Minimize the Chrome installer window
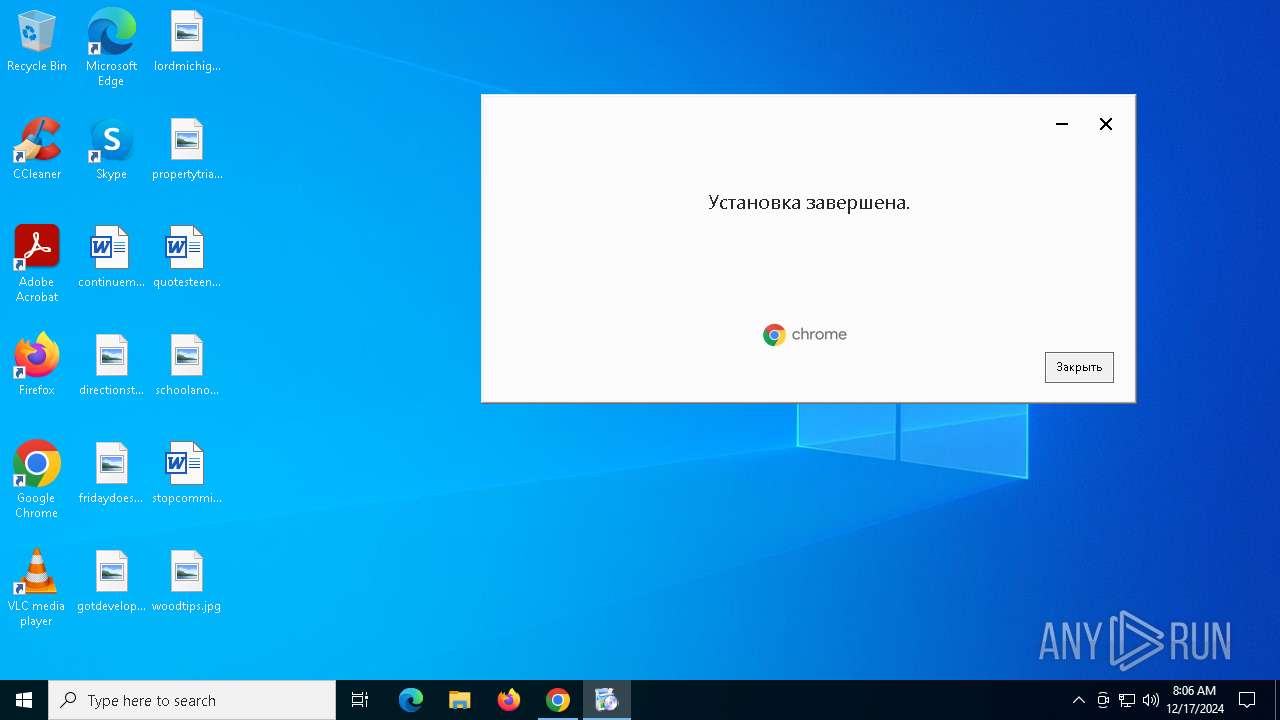This screenshot has height=720, width=1280. point(1062,124)
